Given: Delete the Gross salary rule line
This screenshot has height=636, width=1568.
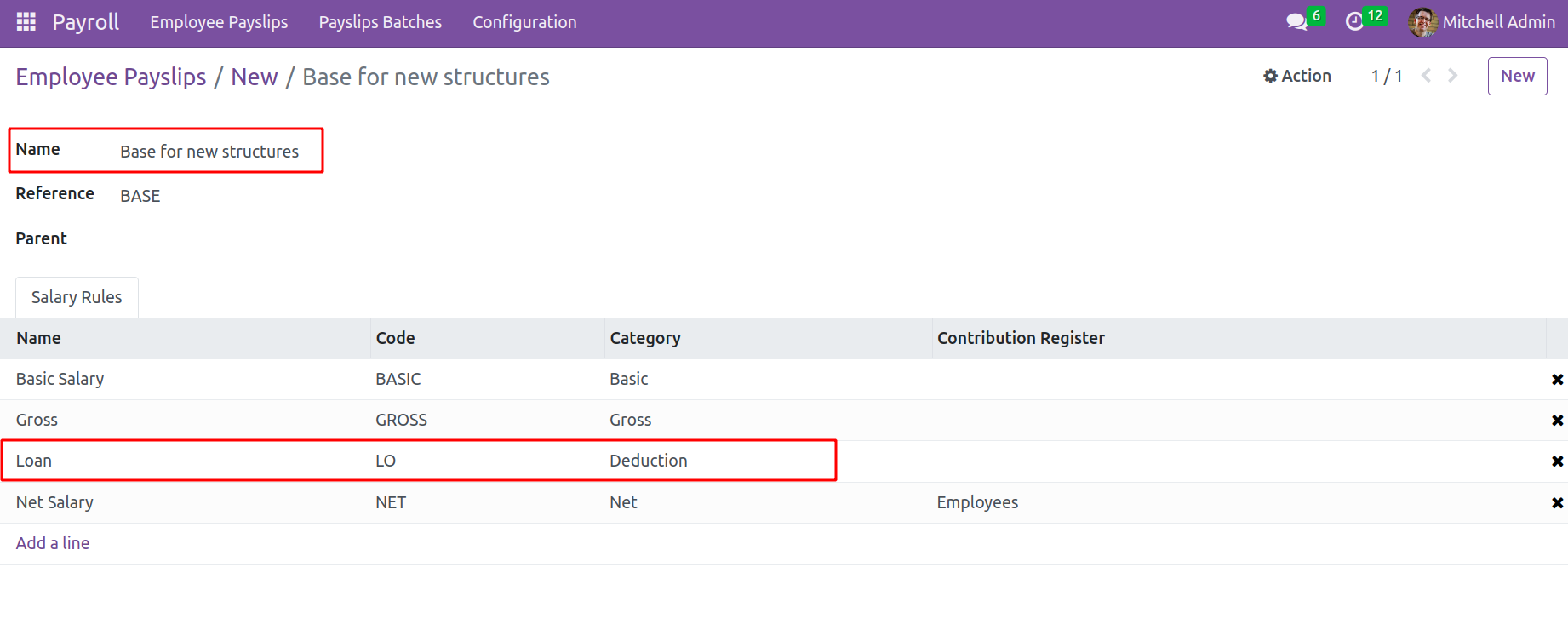Looking at the screenshot, I should point(1557,421).
